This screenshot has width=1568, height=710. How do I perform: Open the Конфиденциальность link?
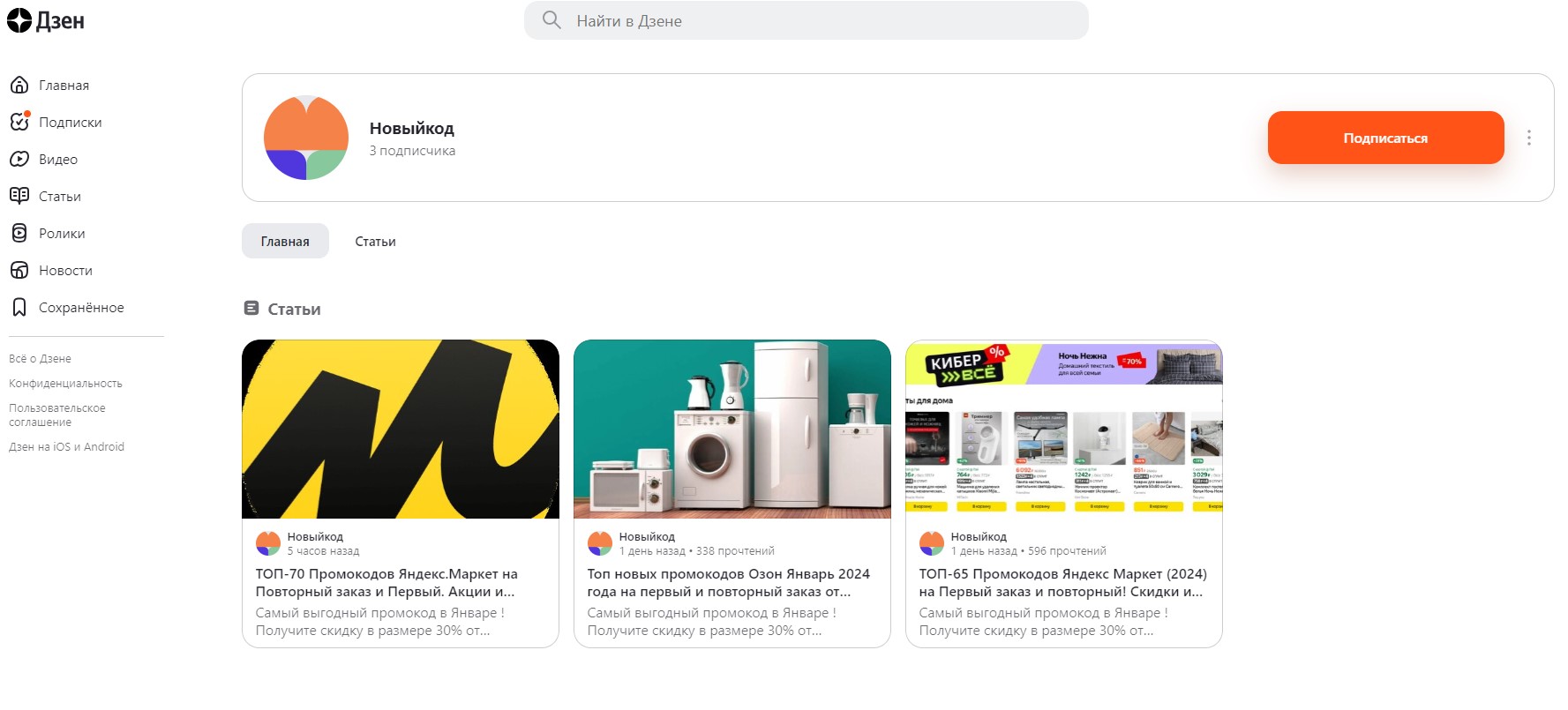click(65, 384)
